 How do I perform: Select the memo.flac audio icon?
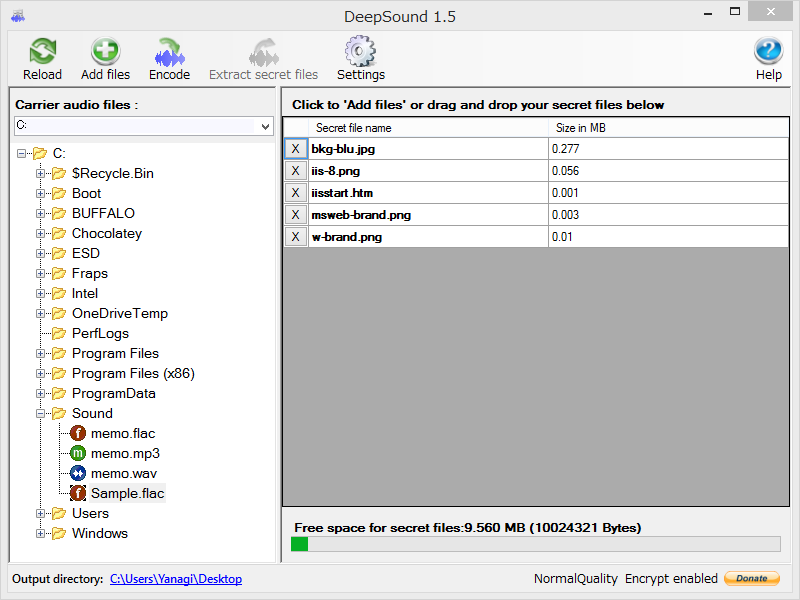(x=78, y=433)
